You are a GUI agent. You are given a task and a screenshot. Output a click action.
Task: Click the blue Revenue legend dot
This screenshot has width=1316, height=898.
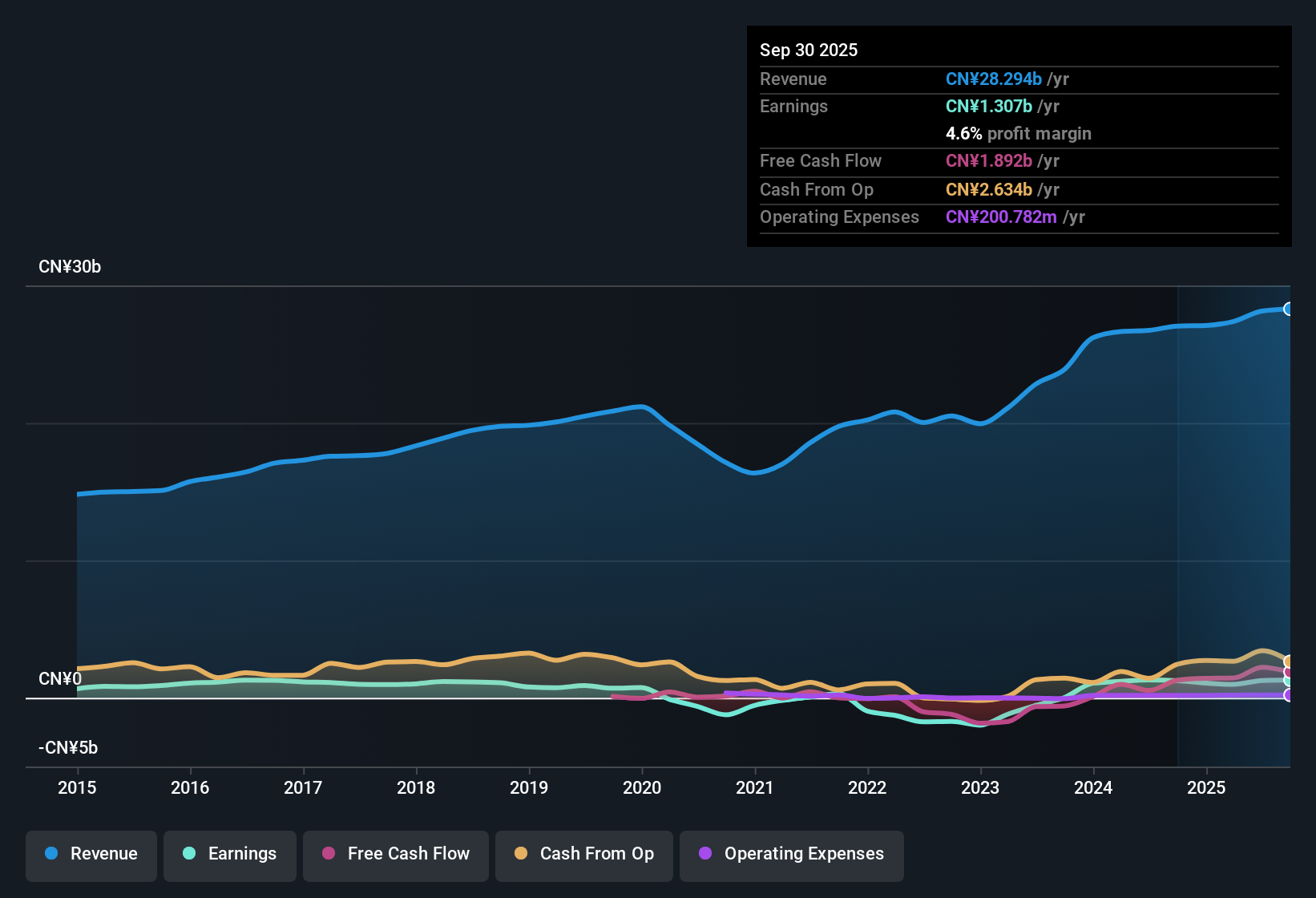coord(51,854)
